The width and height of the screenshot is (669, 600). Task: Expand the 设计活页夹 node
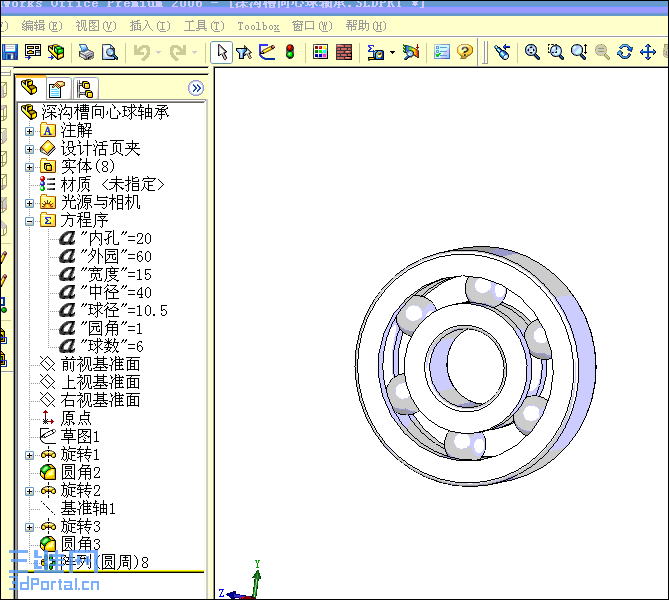pos(29,149)
